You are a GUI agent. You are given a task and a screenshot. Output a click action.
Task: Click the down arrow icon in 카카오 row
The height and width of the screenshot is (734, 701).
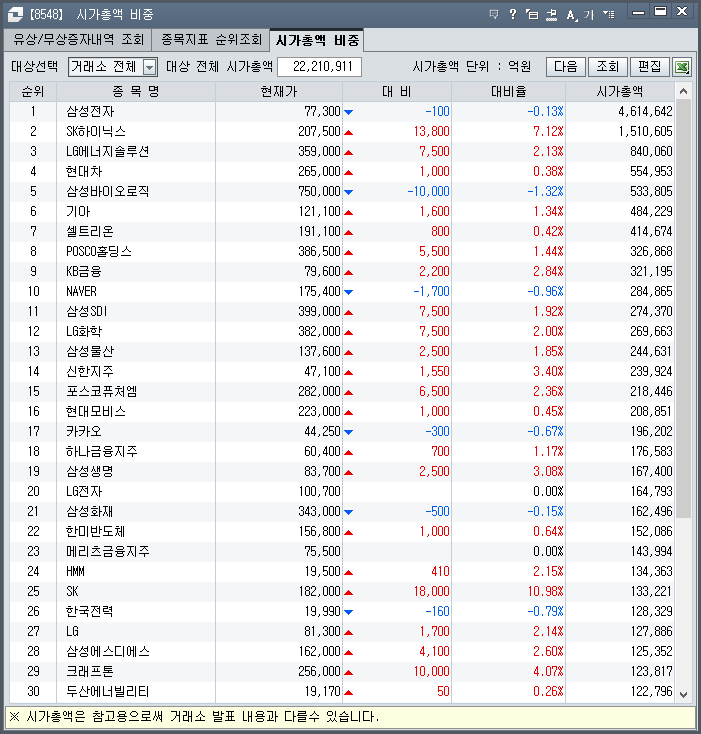[349, 432]
